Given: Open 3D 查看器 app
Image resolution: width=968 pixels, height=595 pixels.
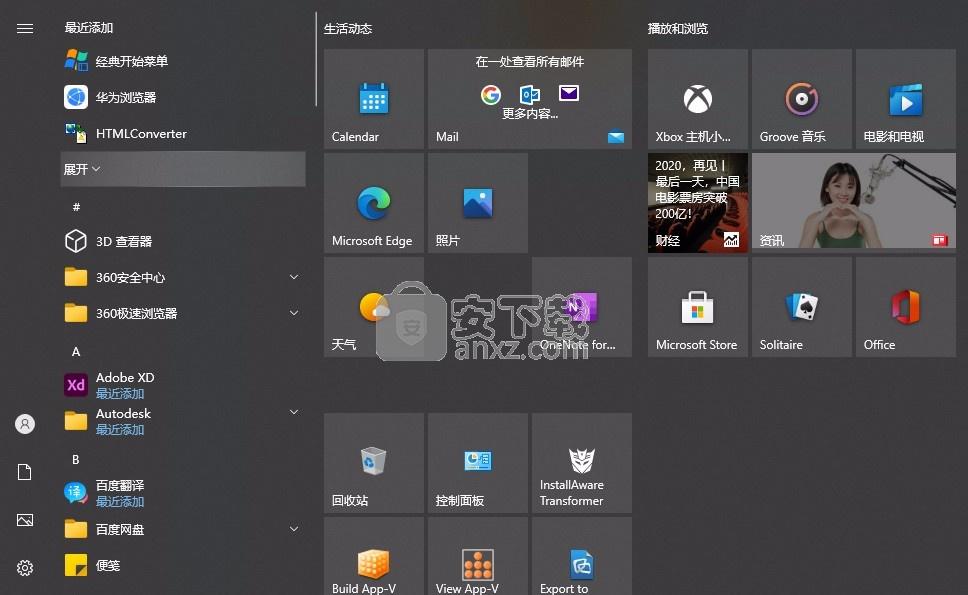Looking at the screenshot, I should [x=183, y=241].
